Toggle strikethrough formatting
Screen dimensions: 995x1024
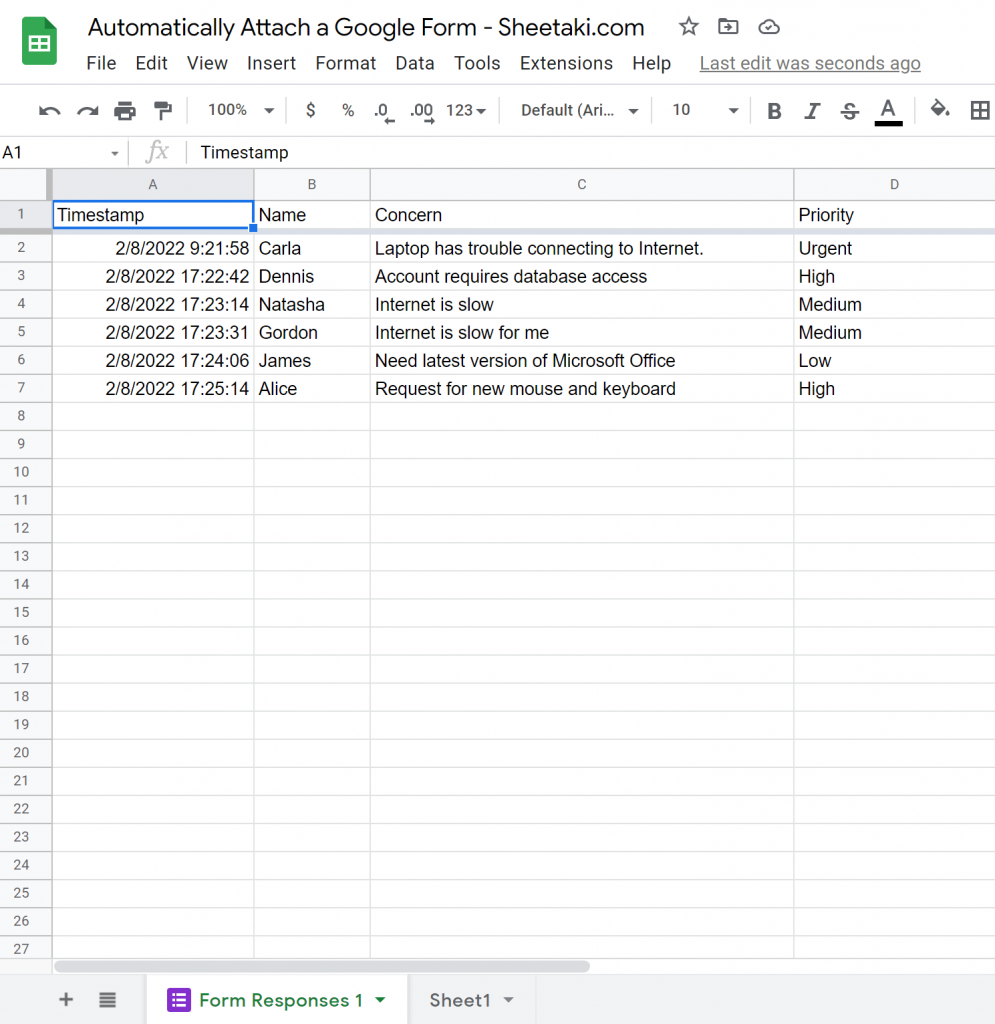tap(848, 110)
